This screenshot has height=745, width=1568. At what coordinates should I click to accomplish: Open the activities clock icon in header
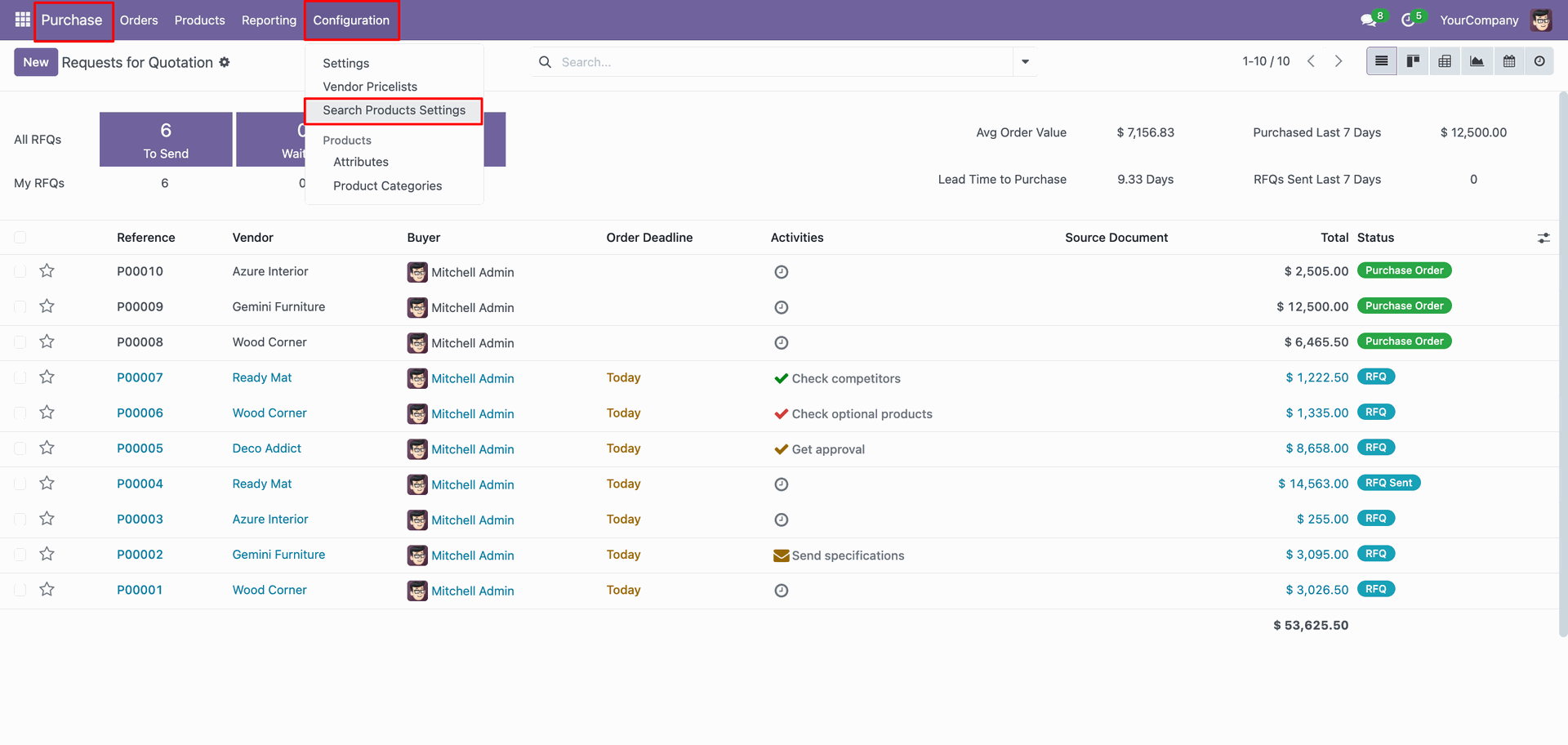pyautogui.click(x=1408, y=20)
